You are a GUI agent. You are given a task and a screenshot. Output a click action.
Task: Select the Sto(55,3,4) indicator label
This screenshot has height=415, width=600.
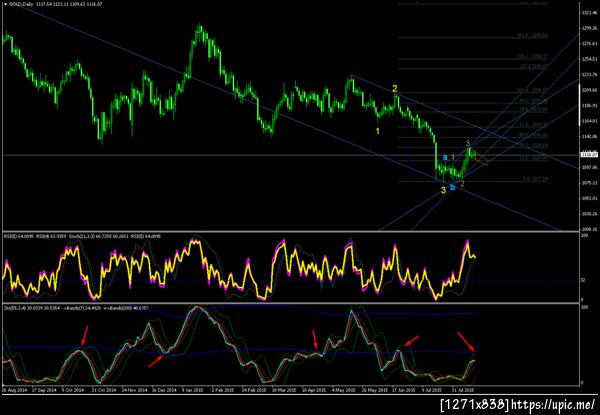point(13,308)
